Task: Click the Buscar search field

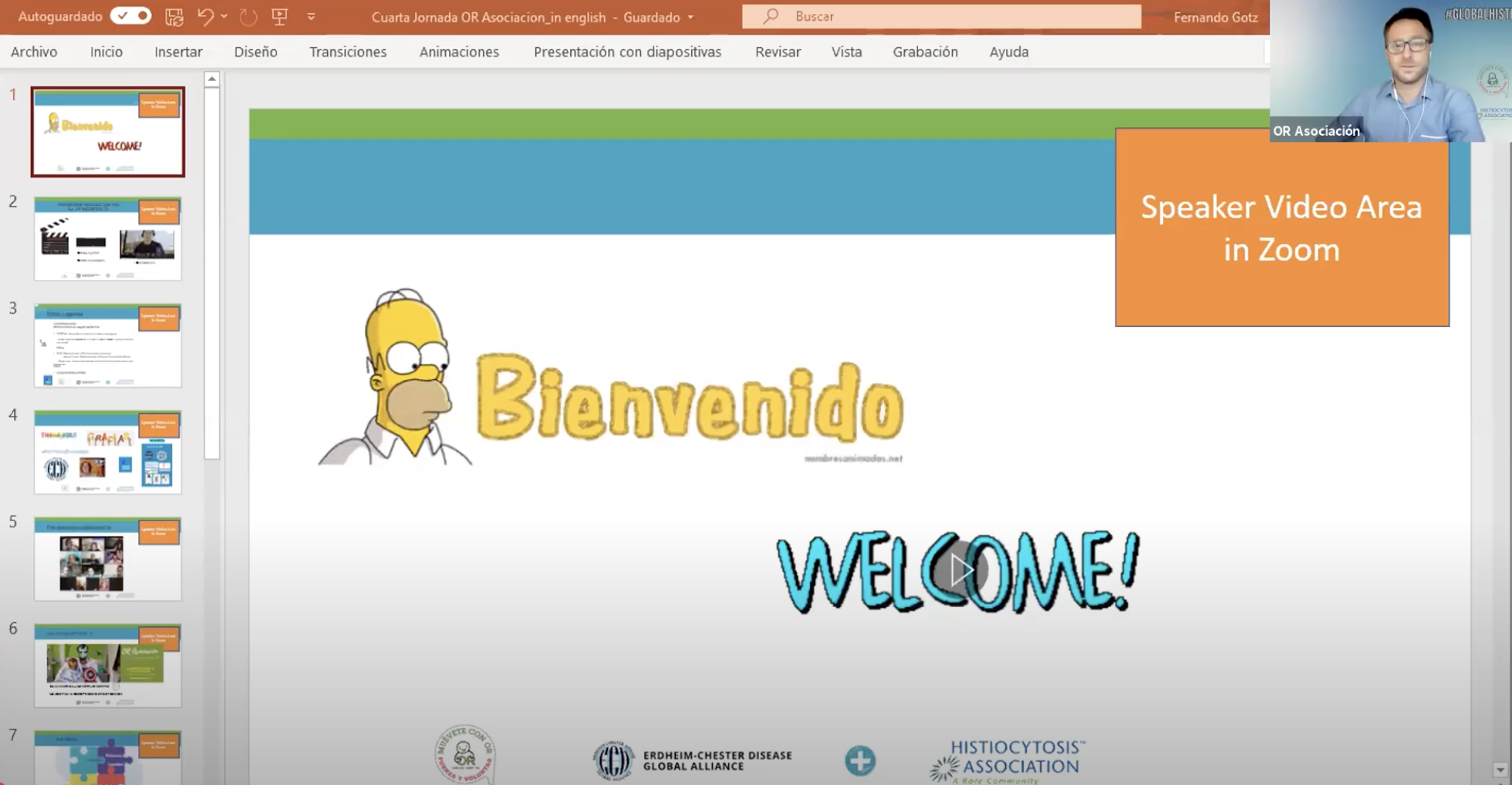Action: click(x=941, y=16)
